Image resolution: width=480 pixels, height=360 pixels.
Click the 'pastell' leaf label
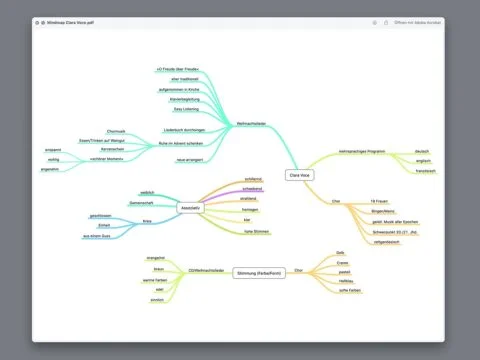click(x=344, y=272)
